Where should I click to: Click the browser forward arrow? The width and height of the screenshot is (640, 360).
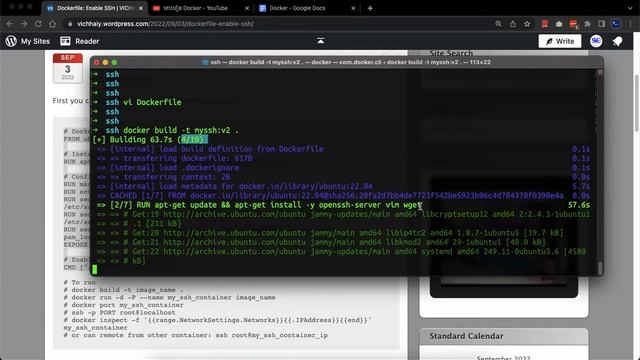(x=24, y=24)
